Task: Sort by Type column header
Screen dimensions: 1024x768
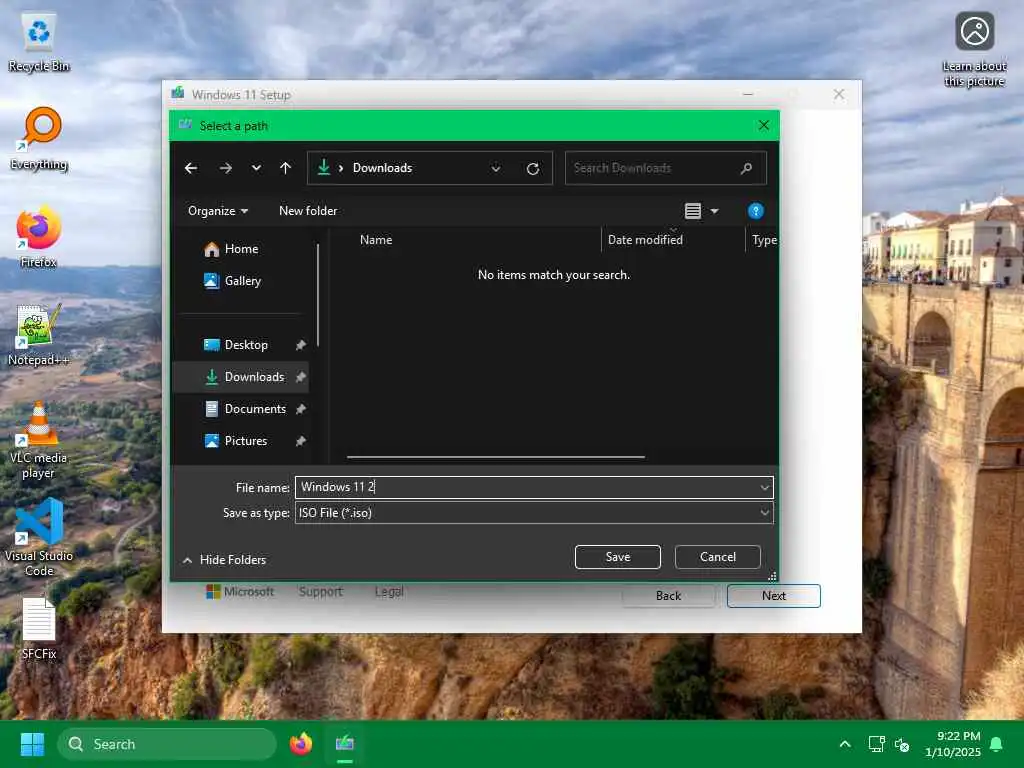Action: (763, 240)
